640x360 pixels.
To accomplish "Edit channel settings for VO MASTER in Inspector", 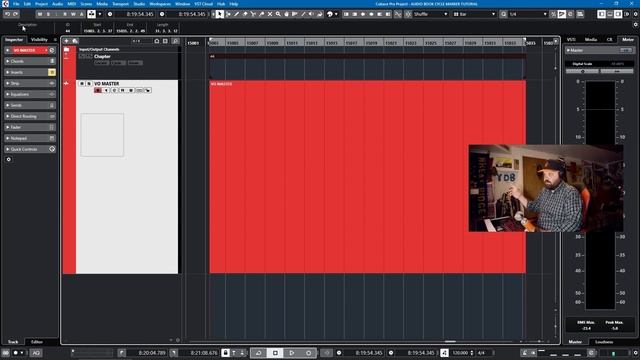I will tap(52, 50).
